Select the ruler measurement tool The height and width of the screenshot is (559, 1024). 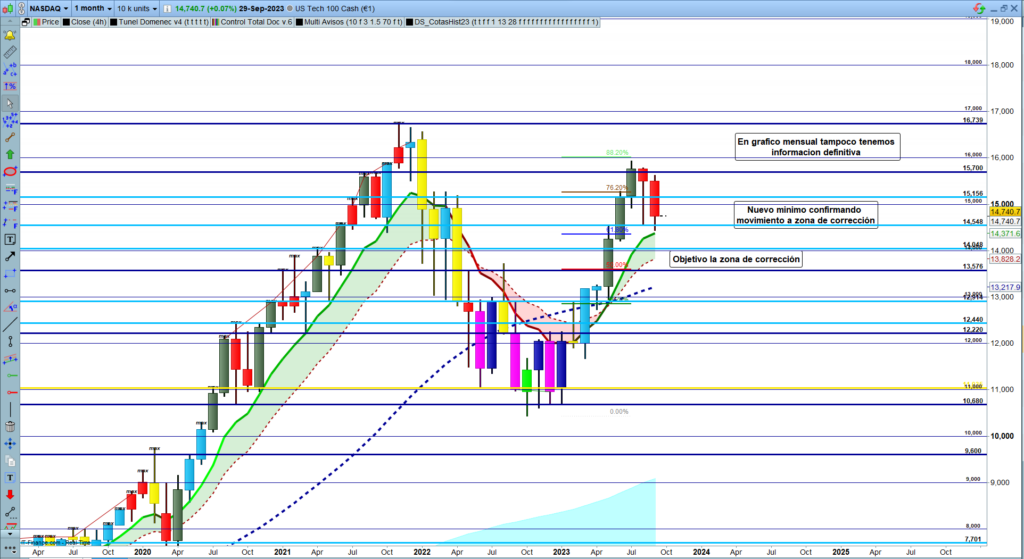tap(10, 50)
